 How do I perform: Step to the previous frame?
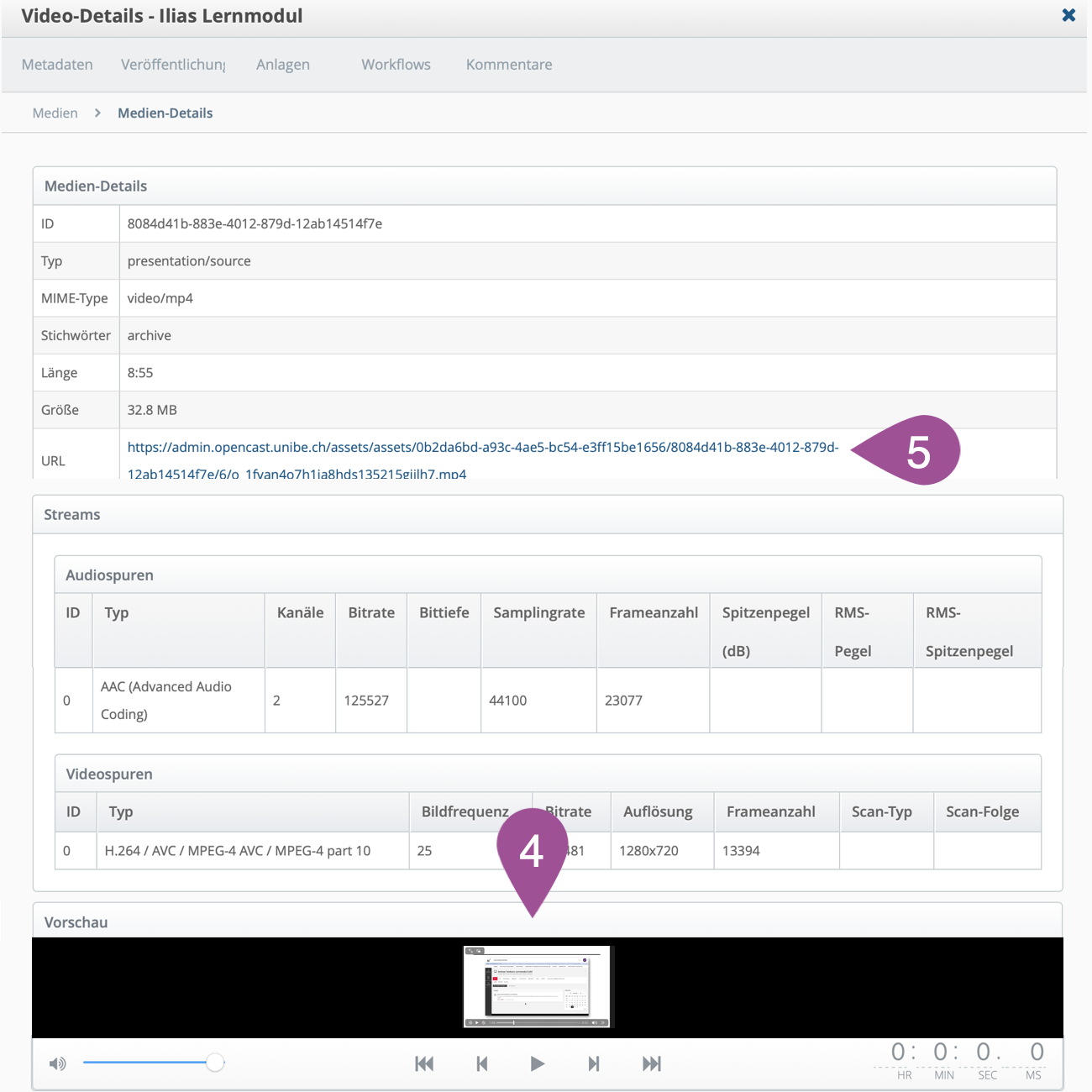coord(482,1063)
